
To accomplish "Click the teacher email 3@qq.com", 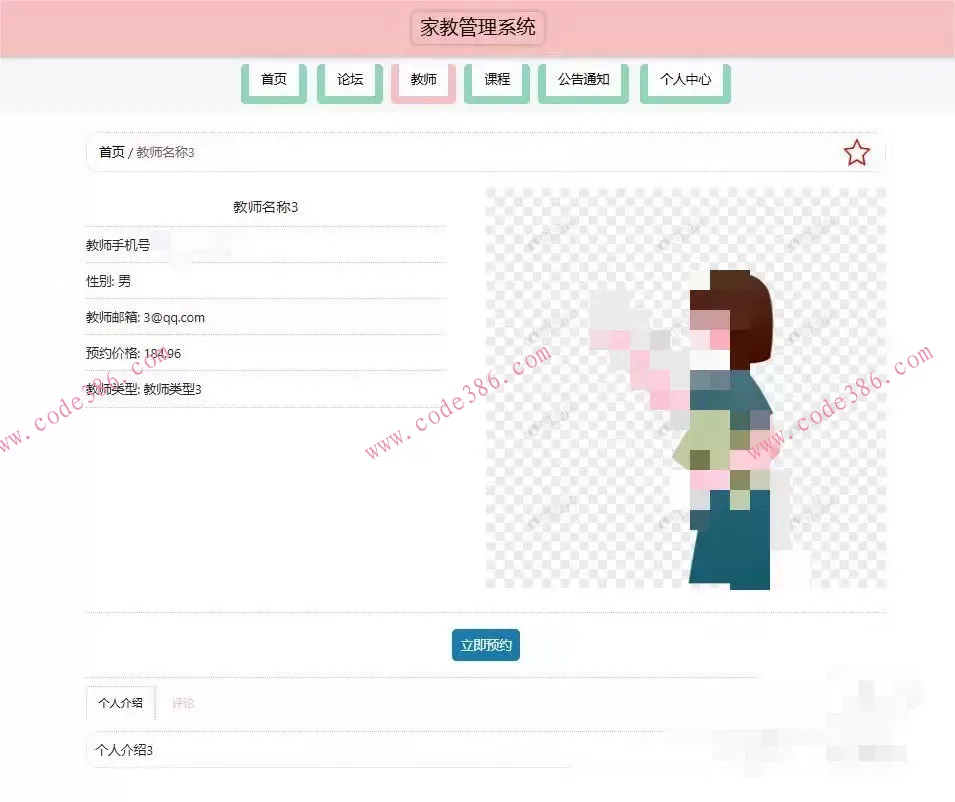I will tap(145, 317).
